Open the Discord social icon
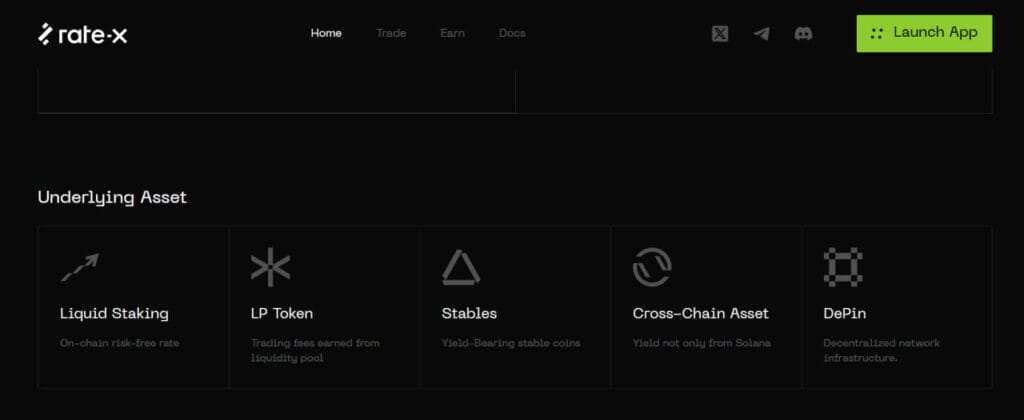The height and width of the screenshot is (420, 1024). click(x=803, y=33)
